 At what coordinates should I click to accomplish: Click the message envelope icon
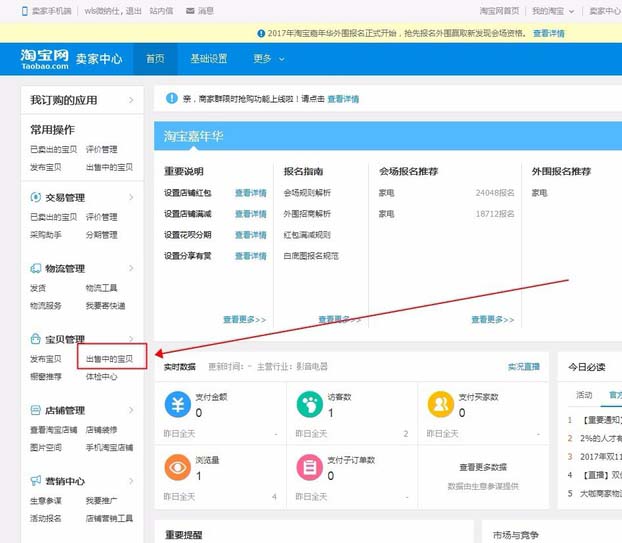click(x=190, y=11)
